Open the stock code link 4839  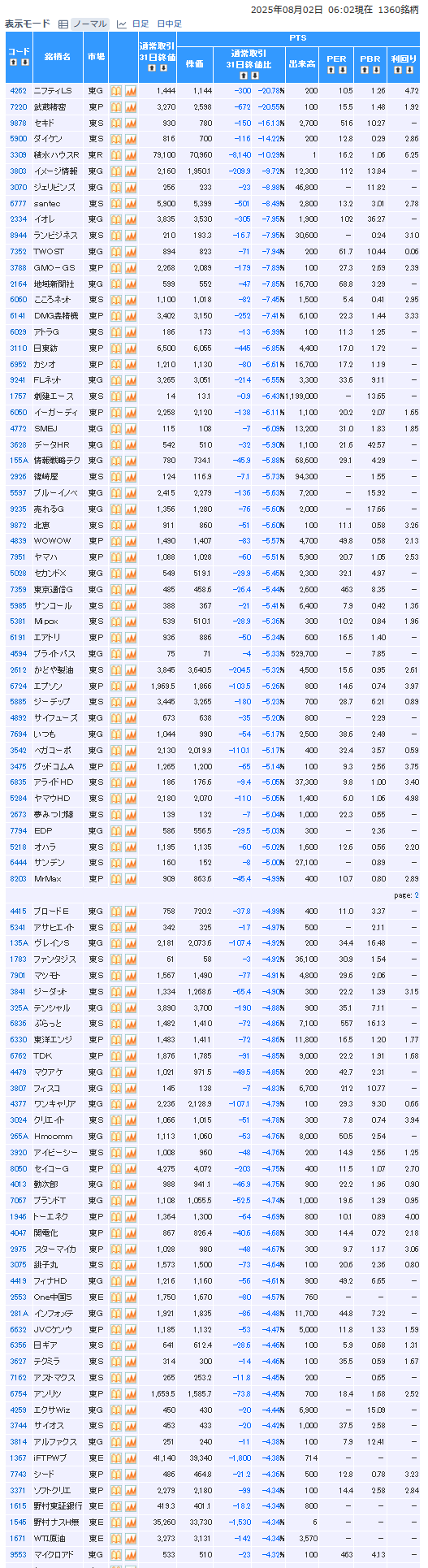pos(18,541)
